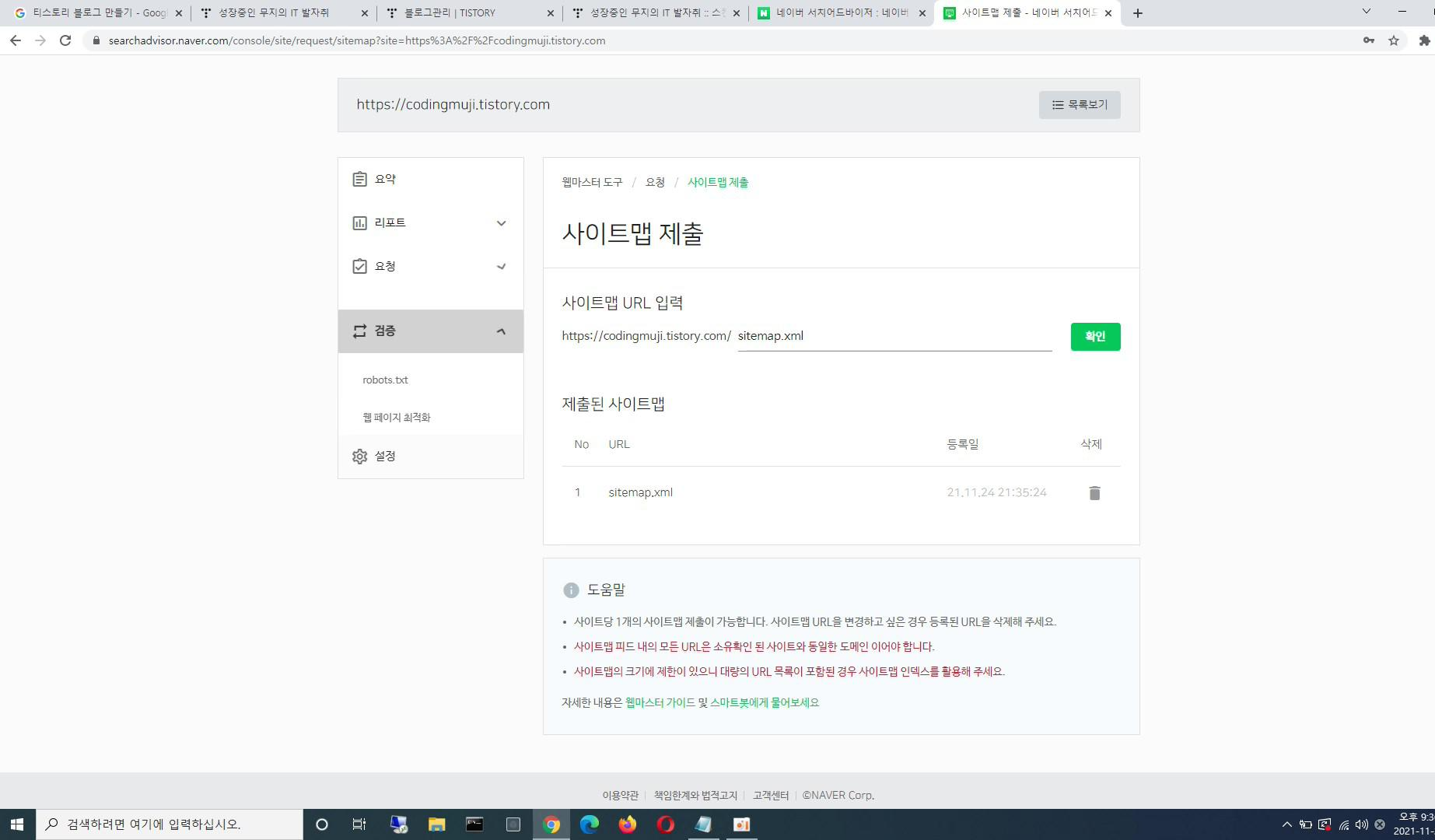Open 웹 페이지 최적화 sidebar item
Image resolution: width=1435 pixels, height=840 pixels.
click(397, 418)
